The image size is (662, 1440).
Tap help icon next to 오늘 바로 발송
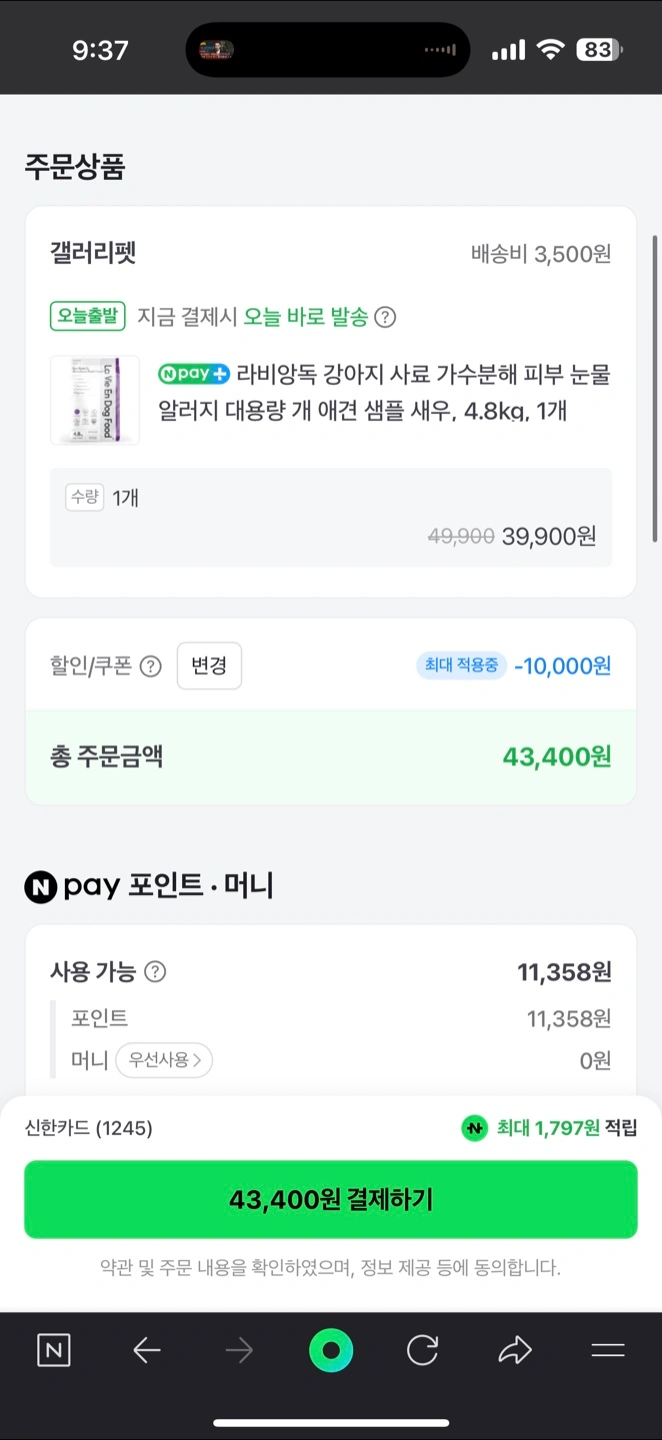tap(385, 317)
